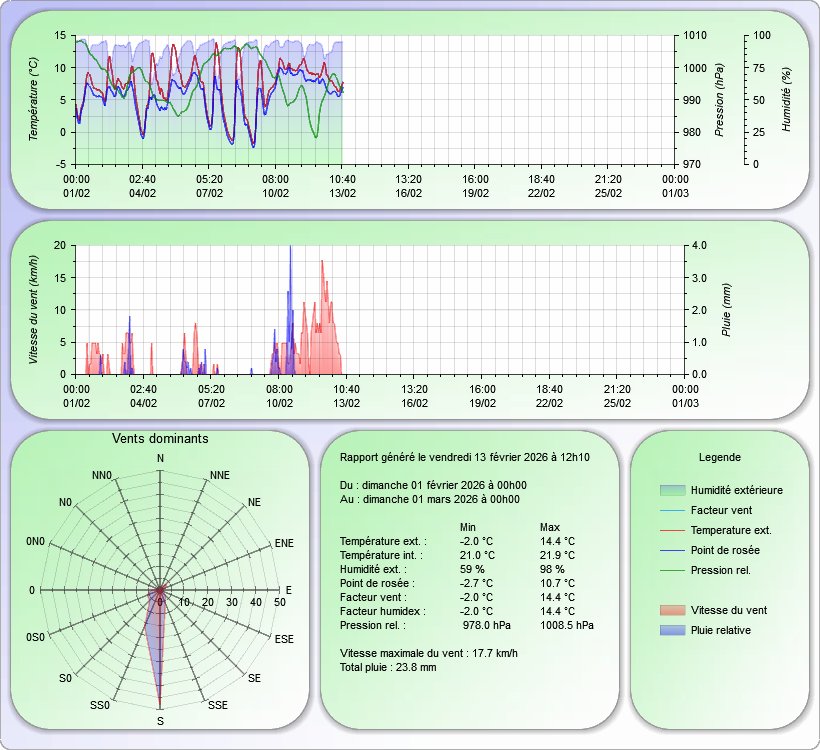820x750 pixels.
Task: Click the Température (°C) axis title
Action: click(x=34, y=98)
